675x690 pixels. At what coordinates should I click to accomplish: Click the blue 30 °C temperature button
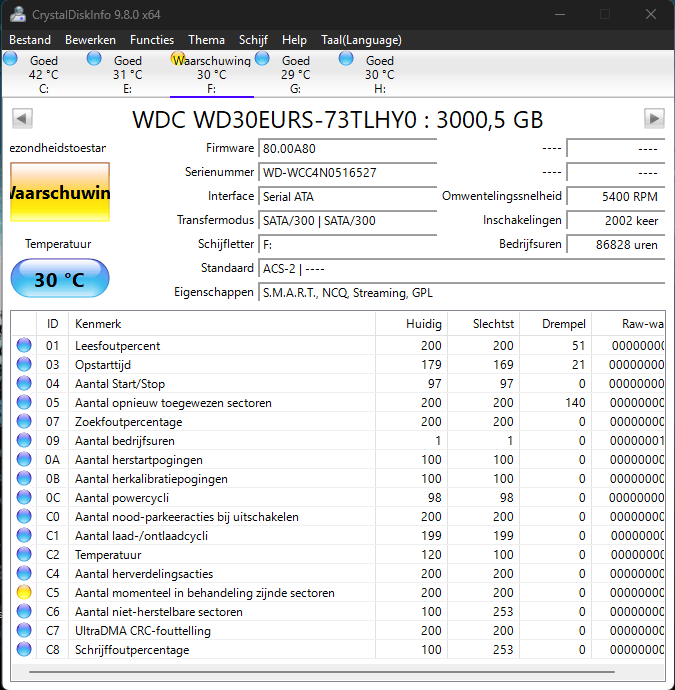tap(60, 279)
